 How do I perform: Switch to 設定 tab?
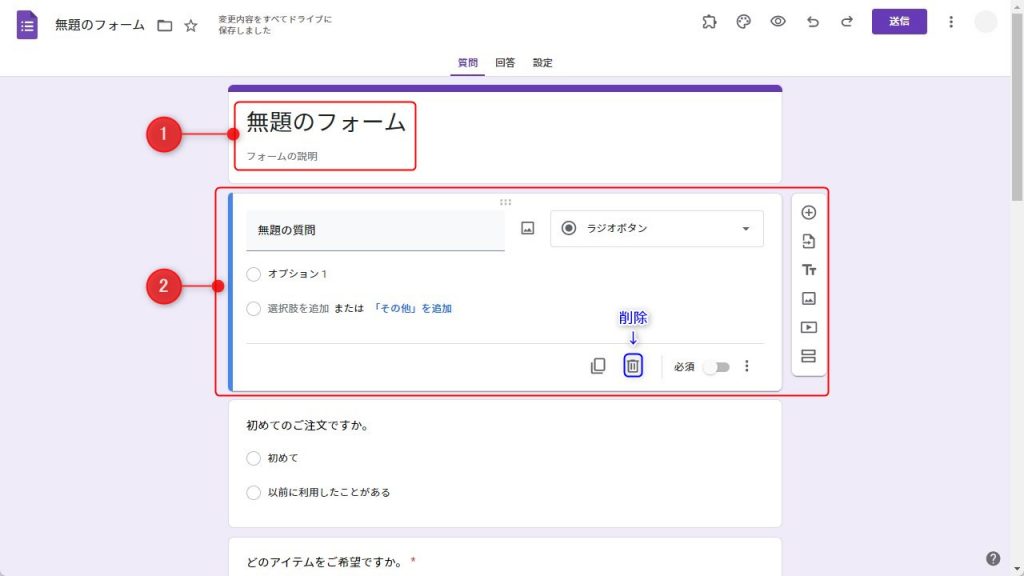coord(542,63)
